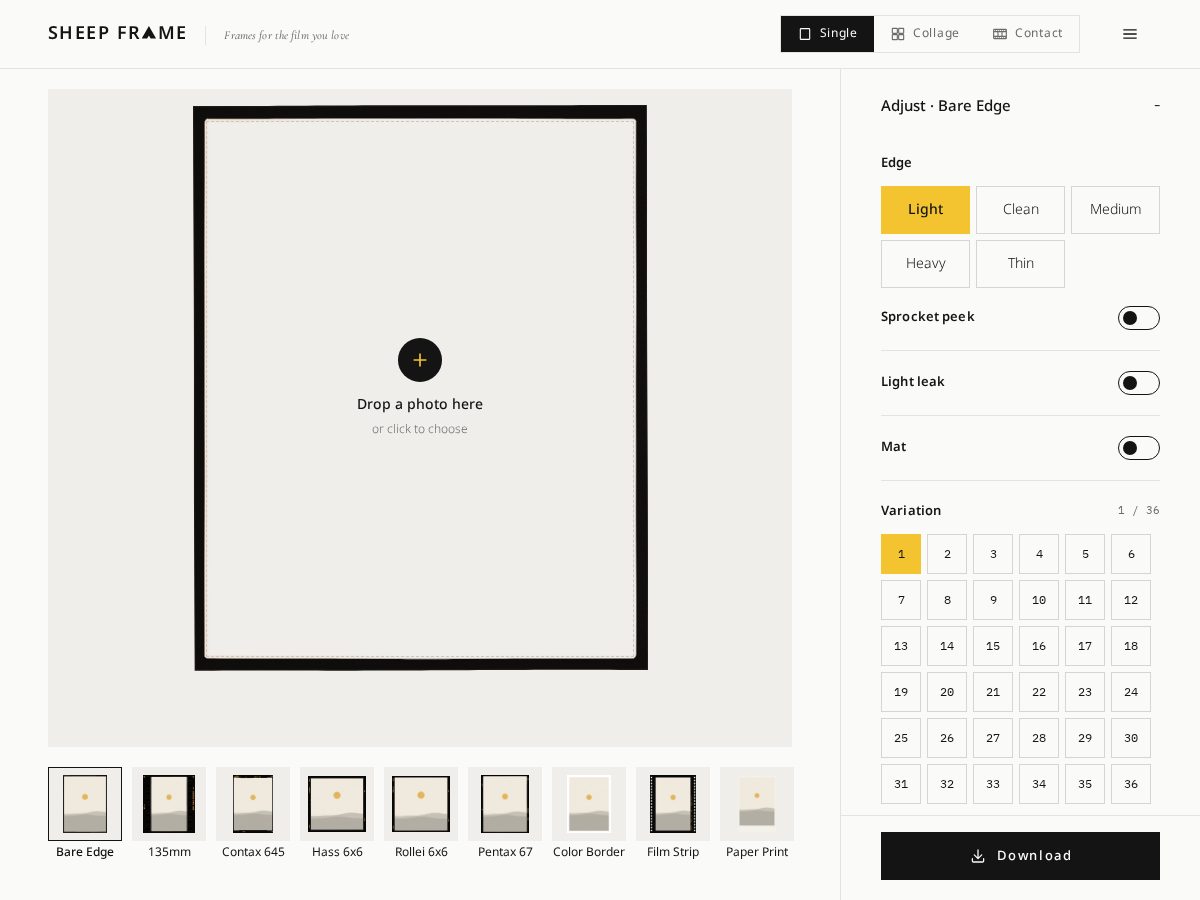The height and width of the screenshot is (900, 1200).
Task: Click the 'or click to choose' text
Action: (420, 429)
